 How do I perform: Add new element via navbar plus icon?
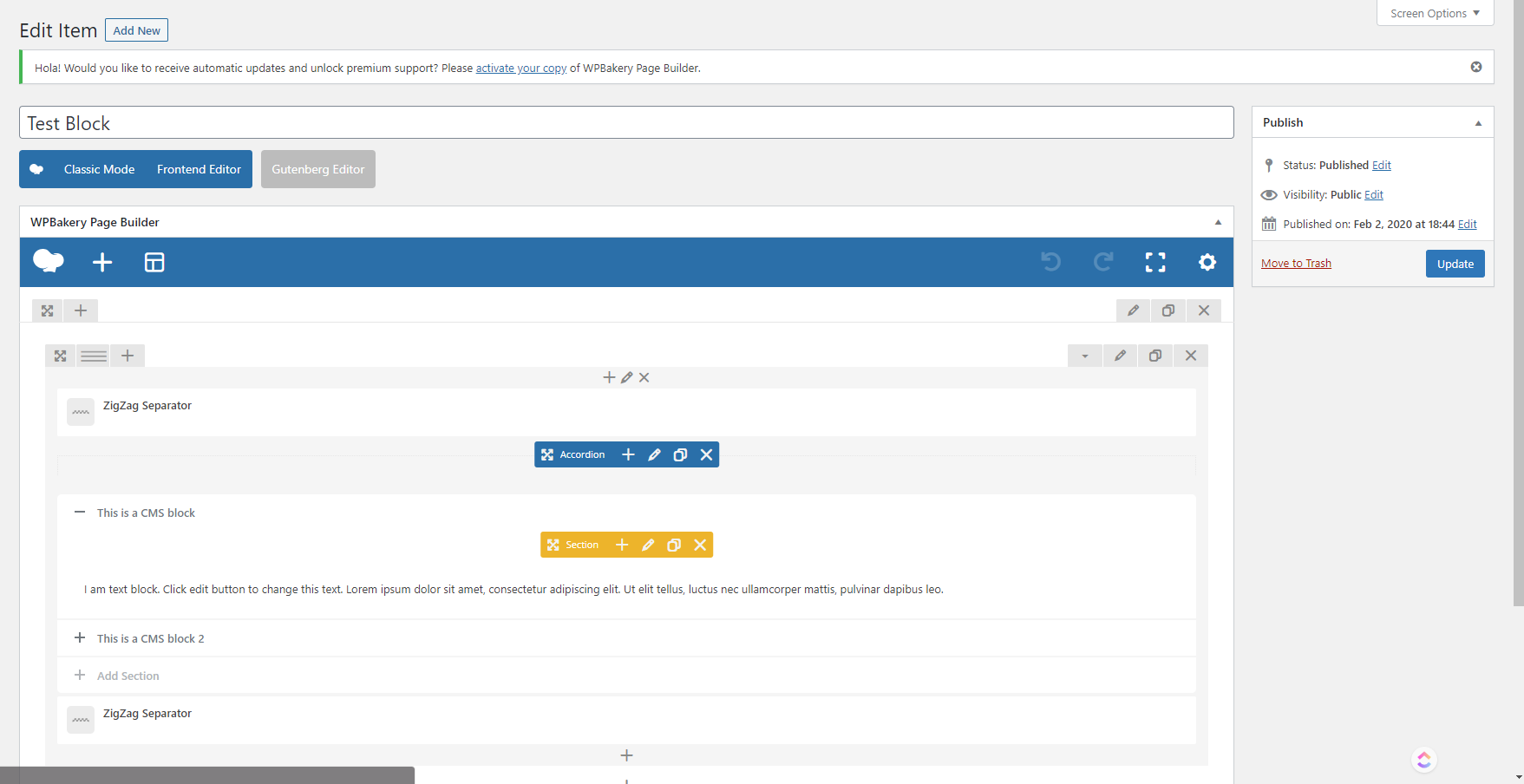click(102, 262)
